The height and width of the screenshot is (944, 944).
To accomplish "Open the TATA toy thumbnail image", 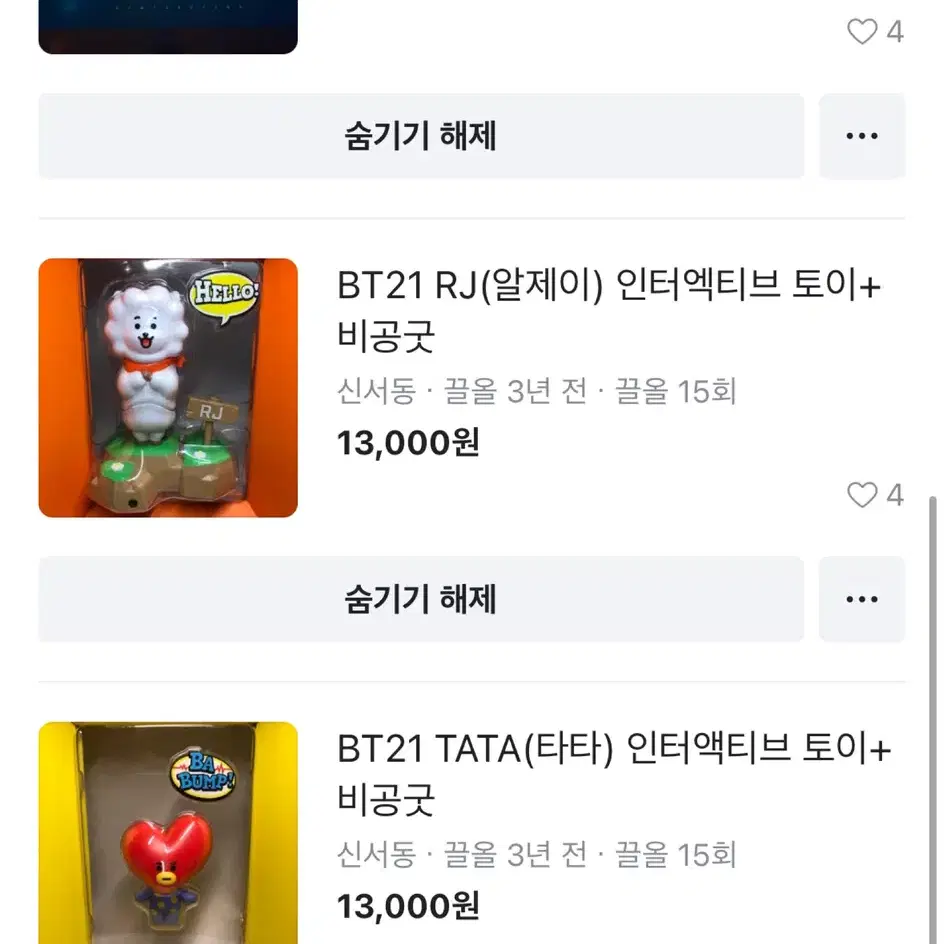I will point(168,833).
